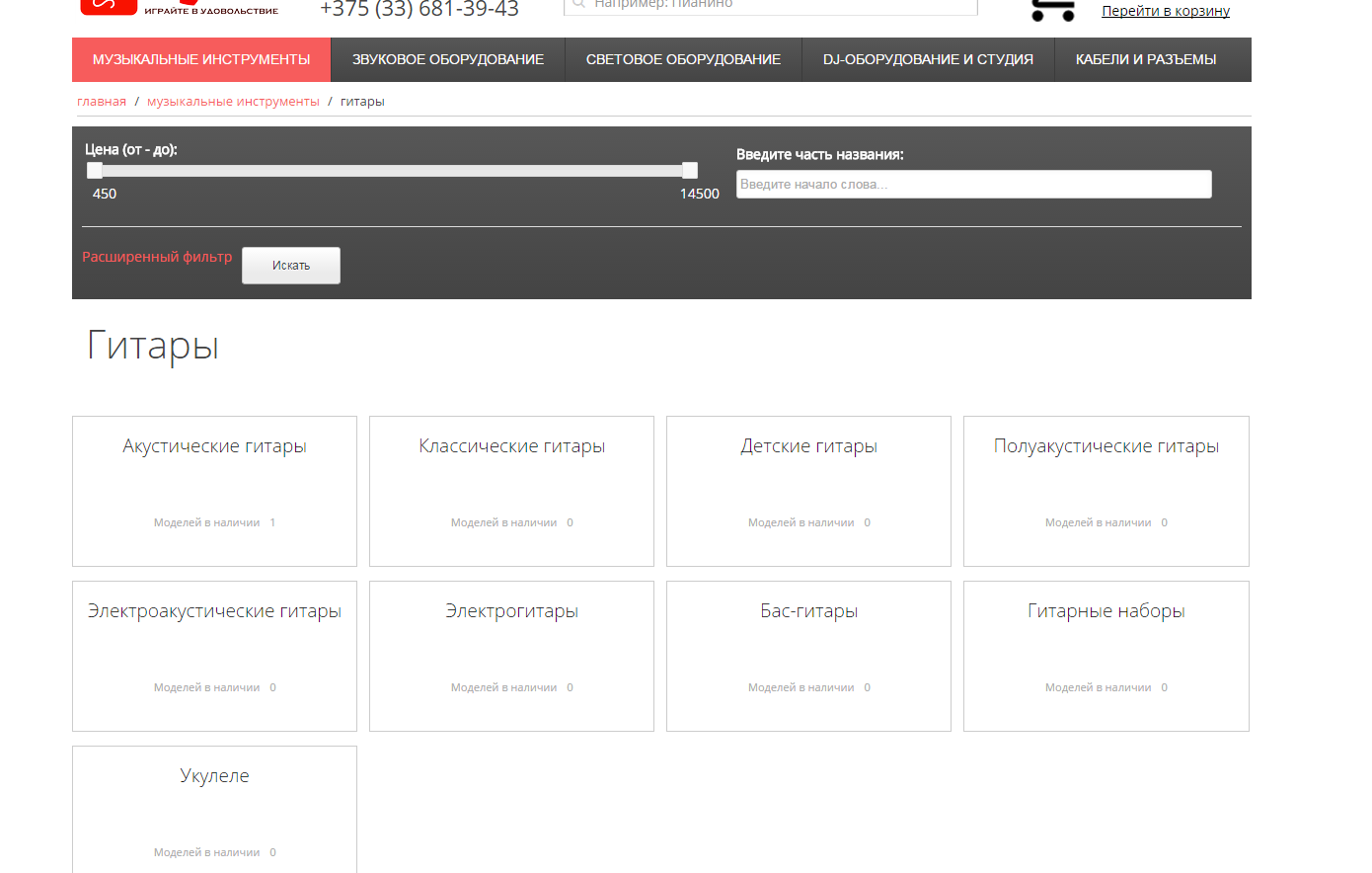Click the 450 minimum price value
This screenshot has height=873, width=1372.
105,194
